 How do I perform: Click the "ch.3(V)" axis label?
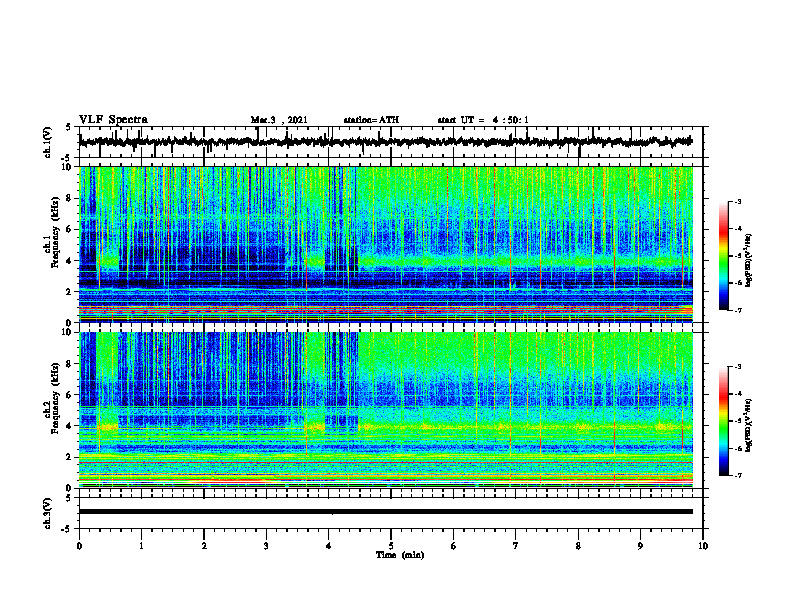[48, 513]
